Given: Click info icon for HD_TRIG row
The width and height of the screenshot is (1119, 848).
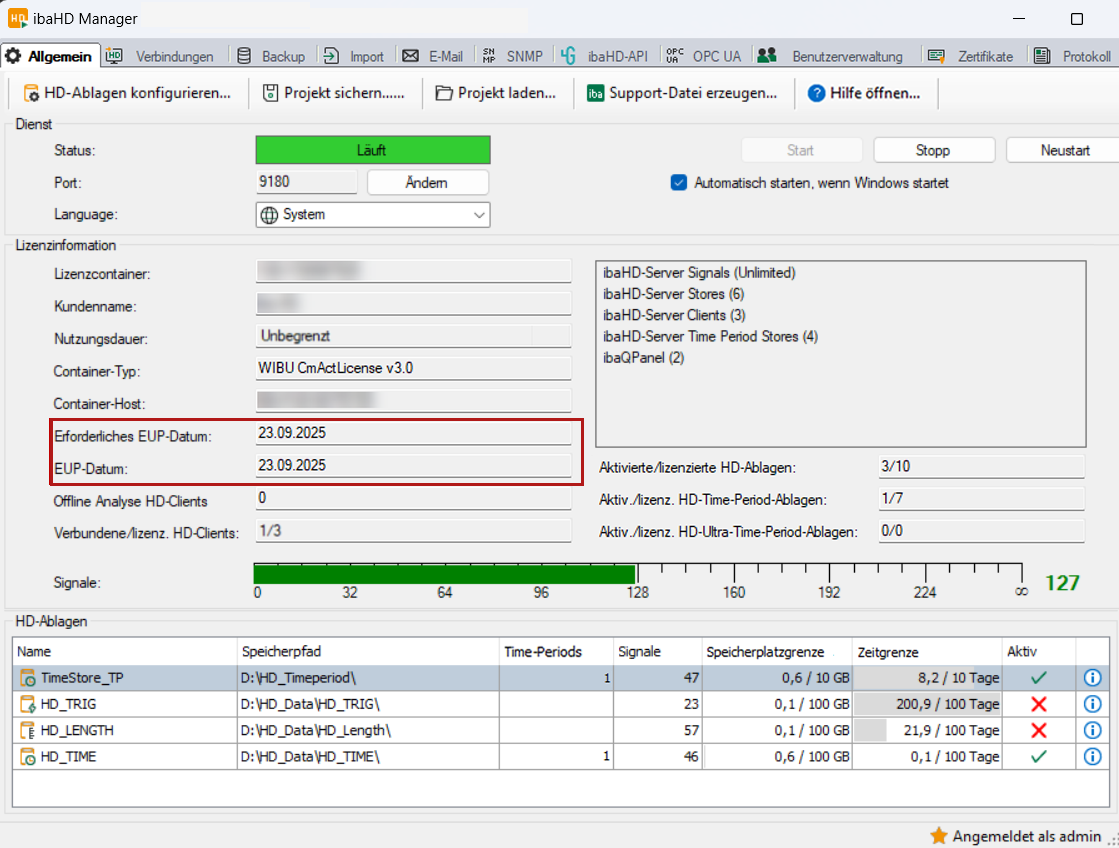Looking at the screenshot, I should [x=1092, y=704].
